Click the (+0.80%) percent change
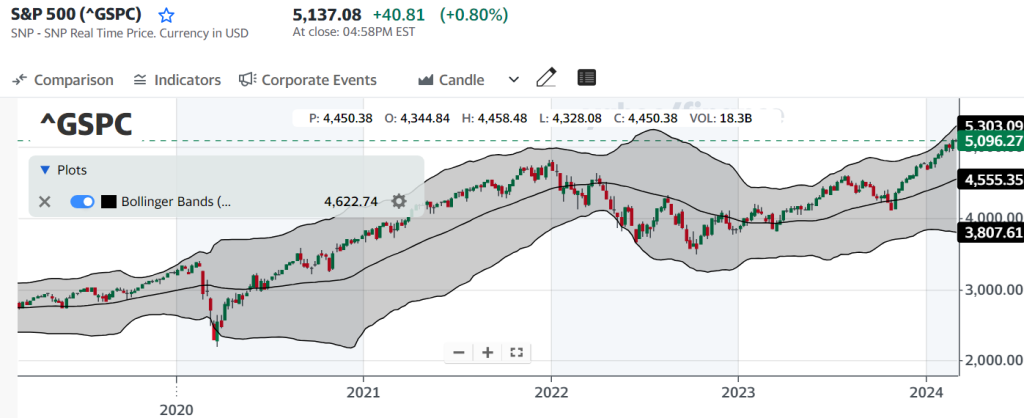The width and height of the screenshot is (1024, 418). (x=474, y=14)
